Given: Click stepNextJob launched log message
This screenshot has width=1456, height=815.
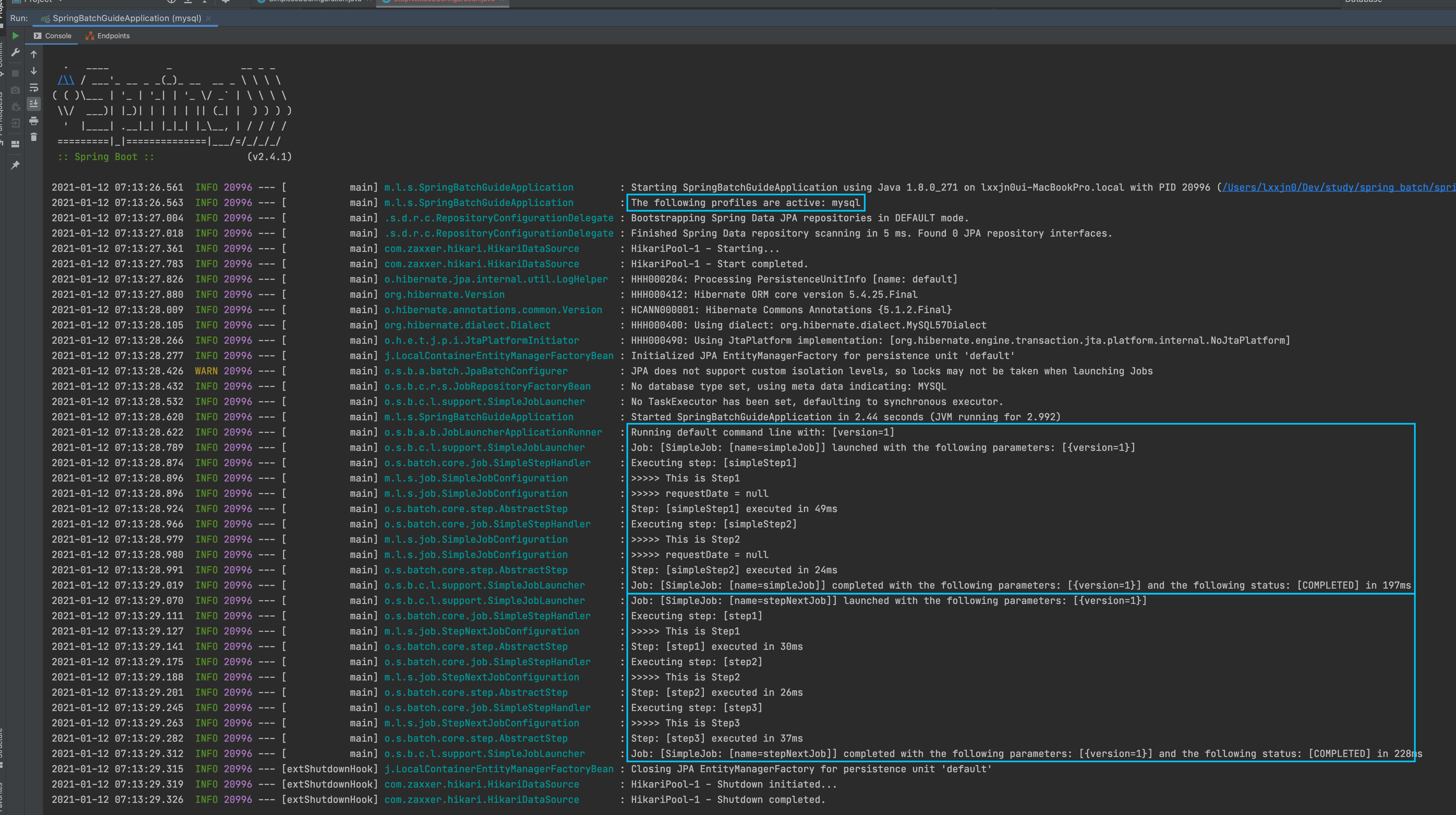Looking at the screenshot, I should pos(889,601).
